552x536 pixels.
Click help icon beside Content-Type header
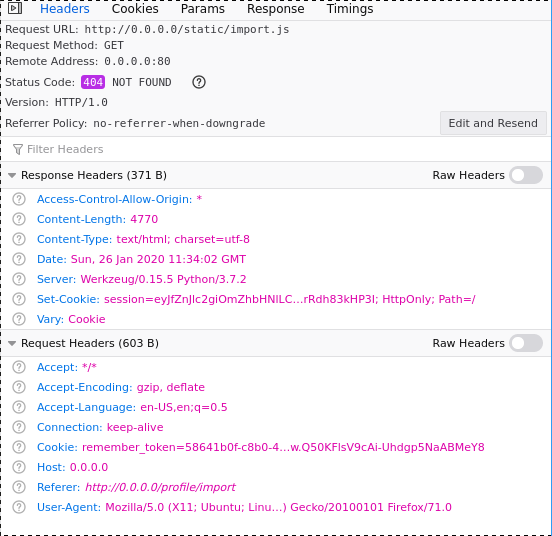[x=19, y=239]
